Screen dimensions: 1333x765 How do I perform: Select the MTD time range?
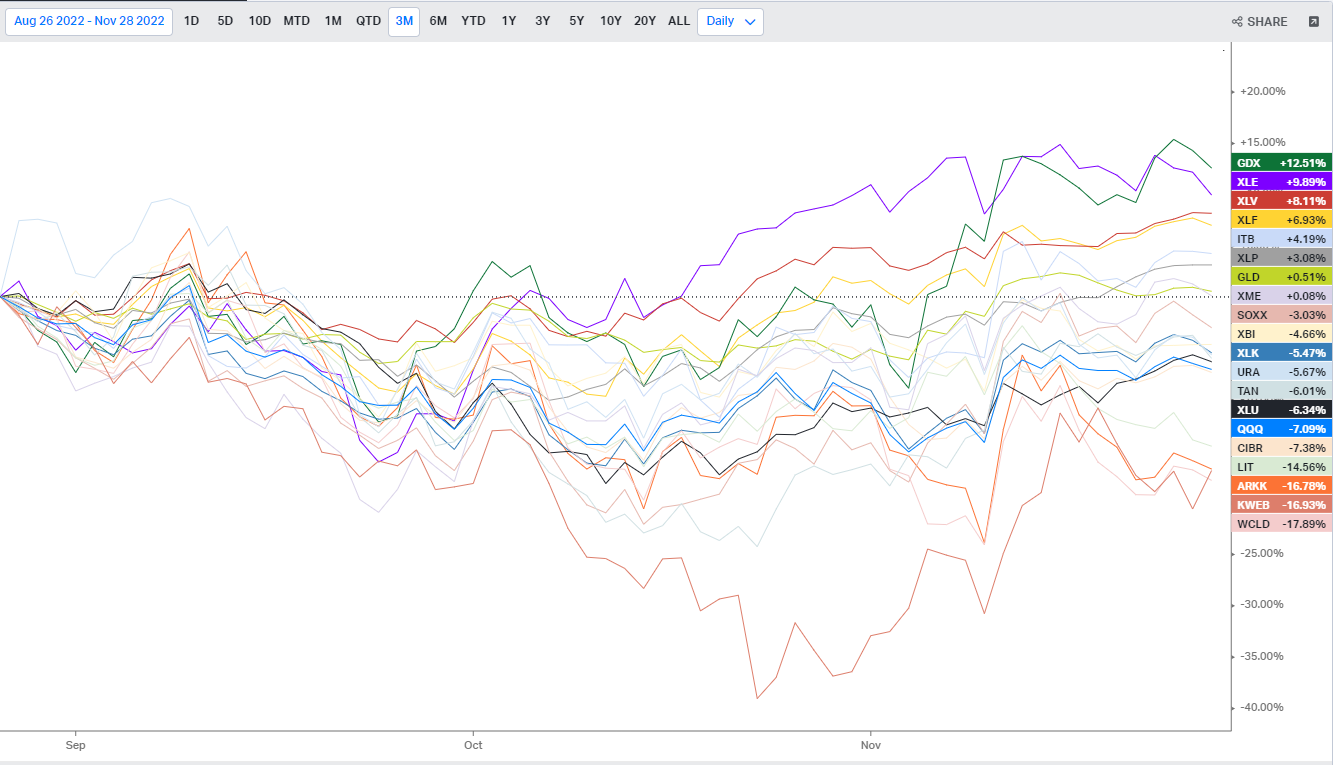[x=297, y=21]
